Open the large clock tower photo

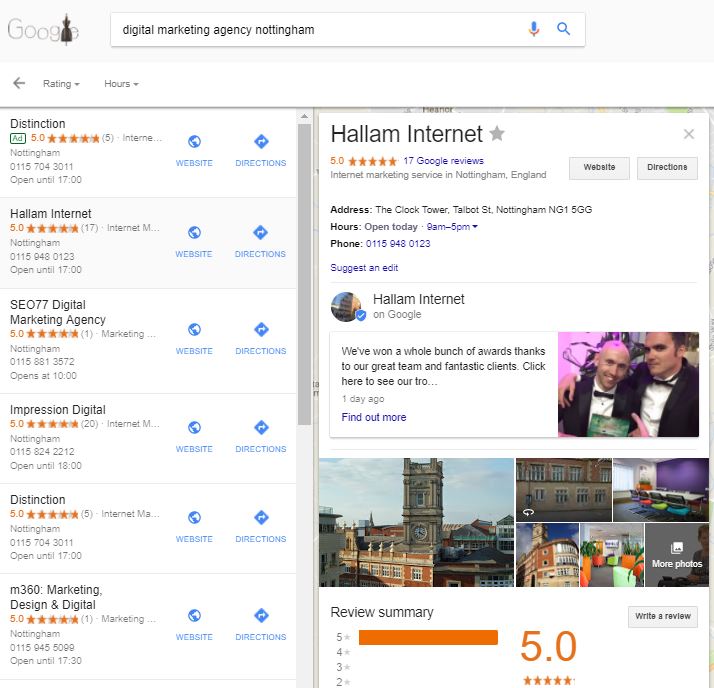point(416,522)
